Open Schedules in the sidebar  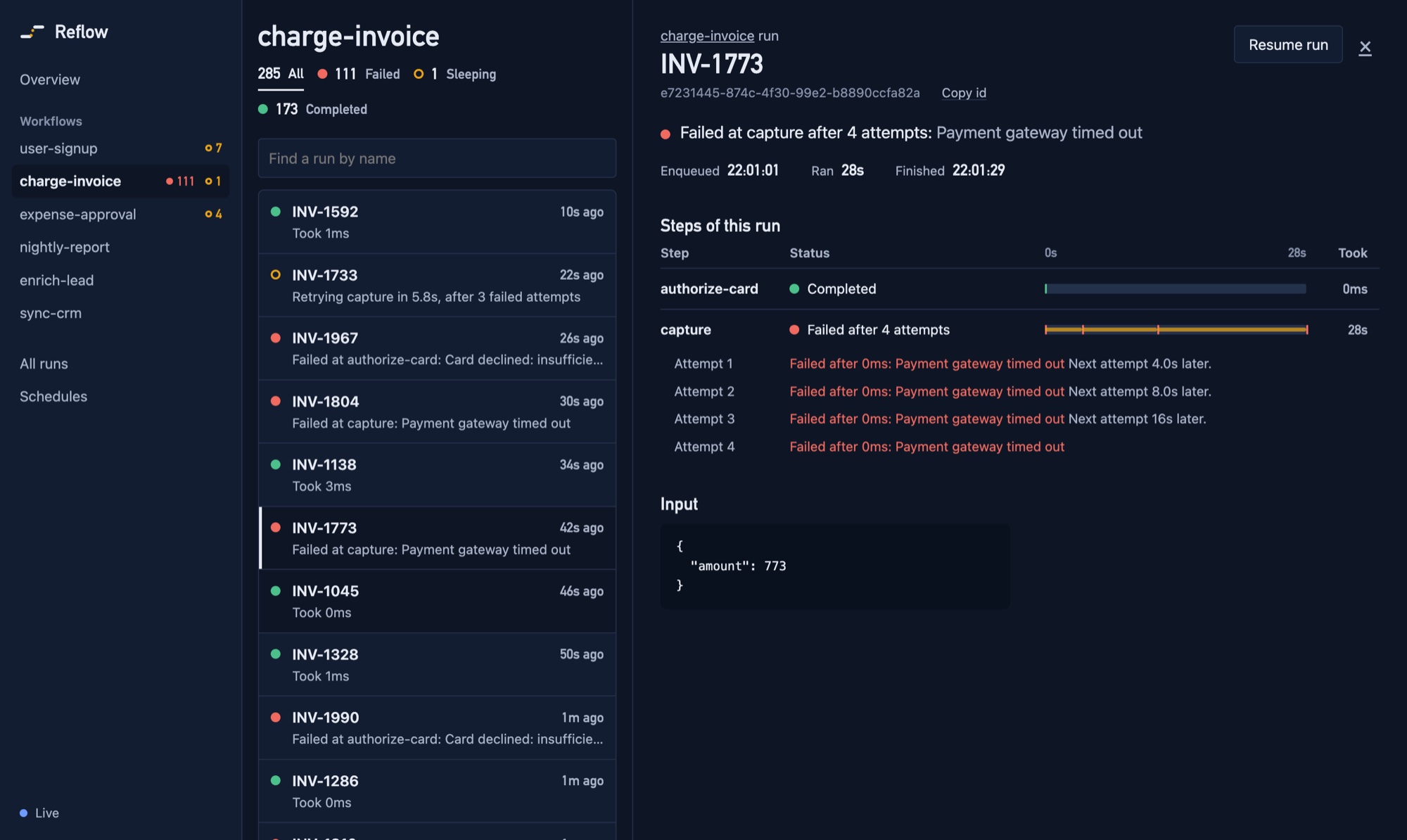point(53,397)
